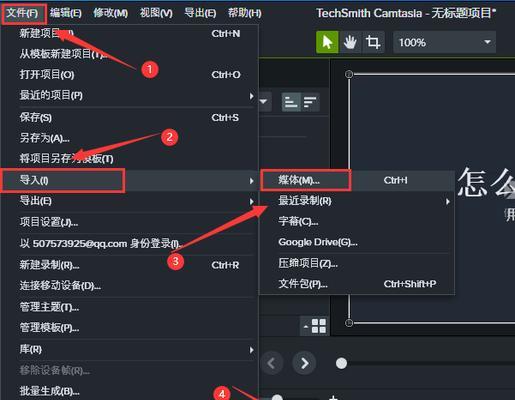The height and width of the screenshot is (400, 515).
Task: Open the 帮助(H) menu
Action: click(x=245, y=13)
